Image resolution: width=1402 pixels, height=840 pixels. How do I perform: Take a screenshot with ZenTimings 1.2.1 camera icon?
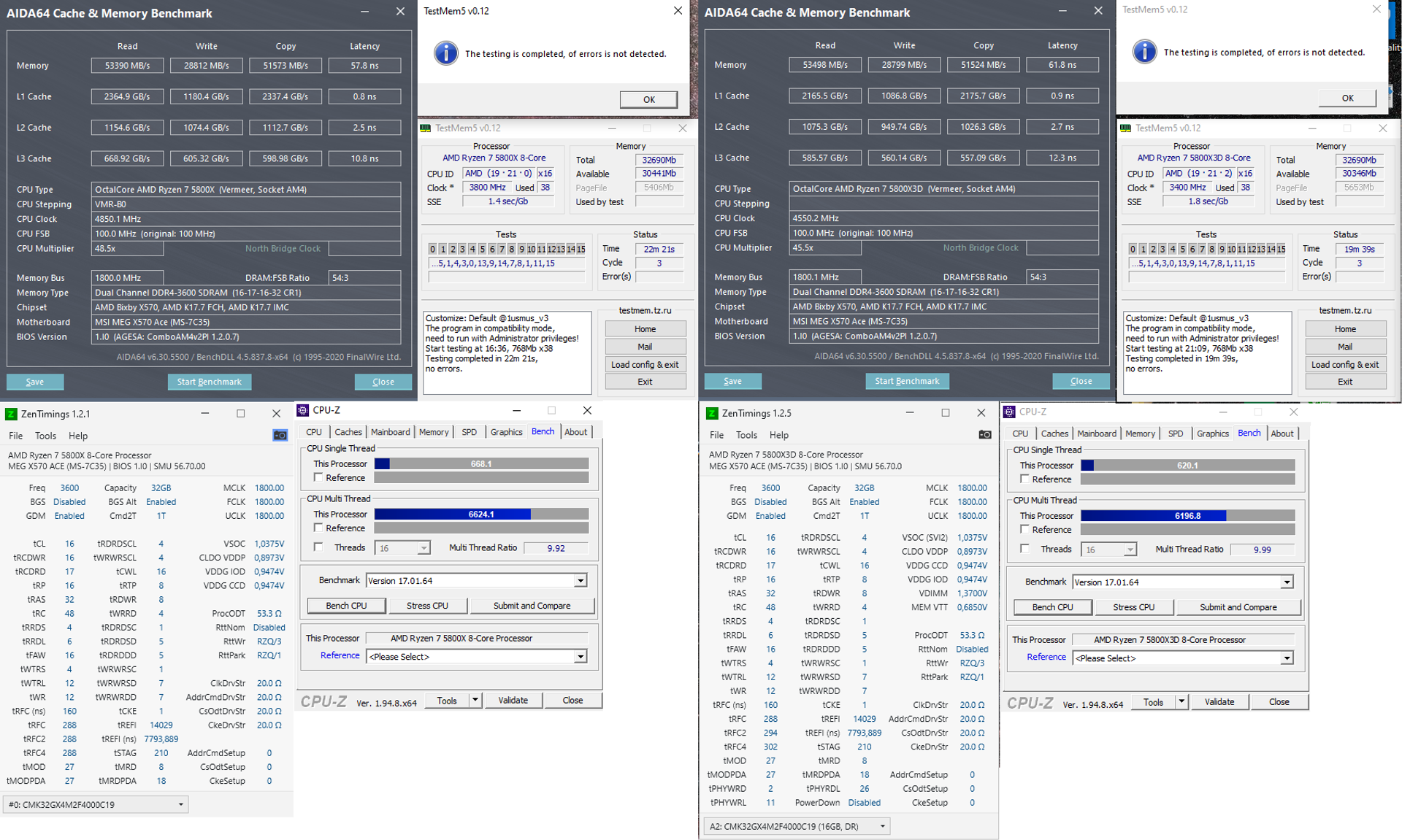[x=280, y=436]
